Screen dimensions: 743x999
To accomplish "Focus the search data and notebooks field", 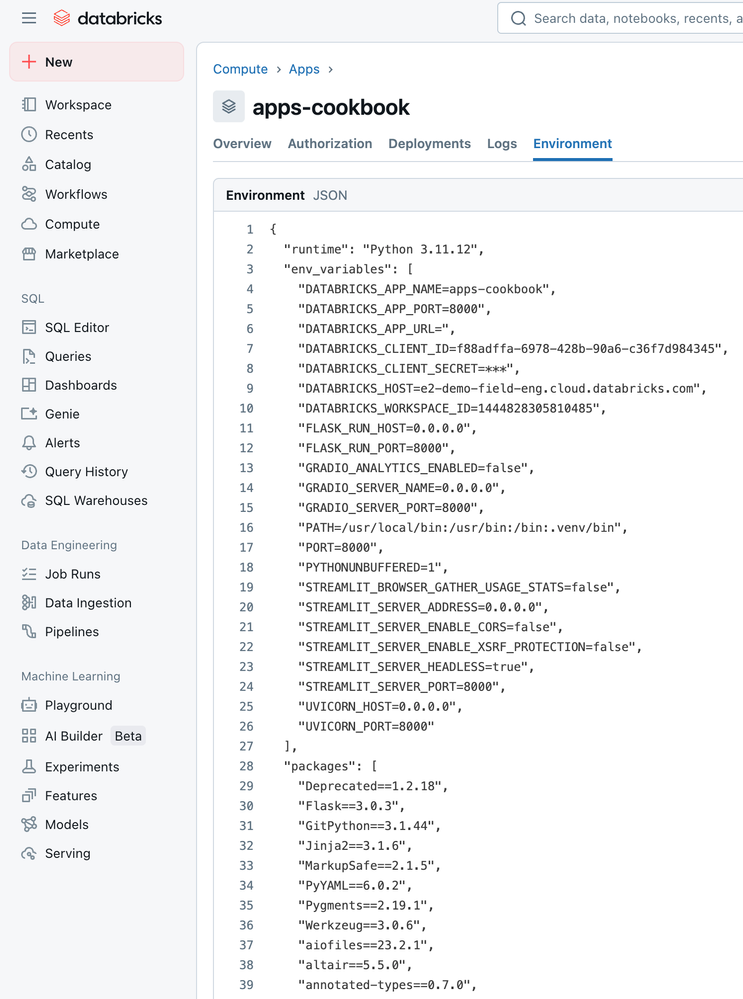I will tap(620, 18).
